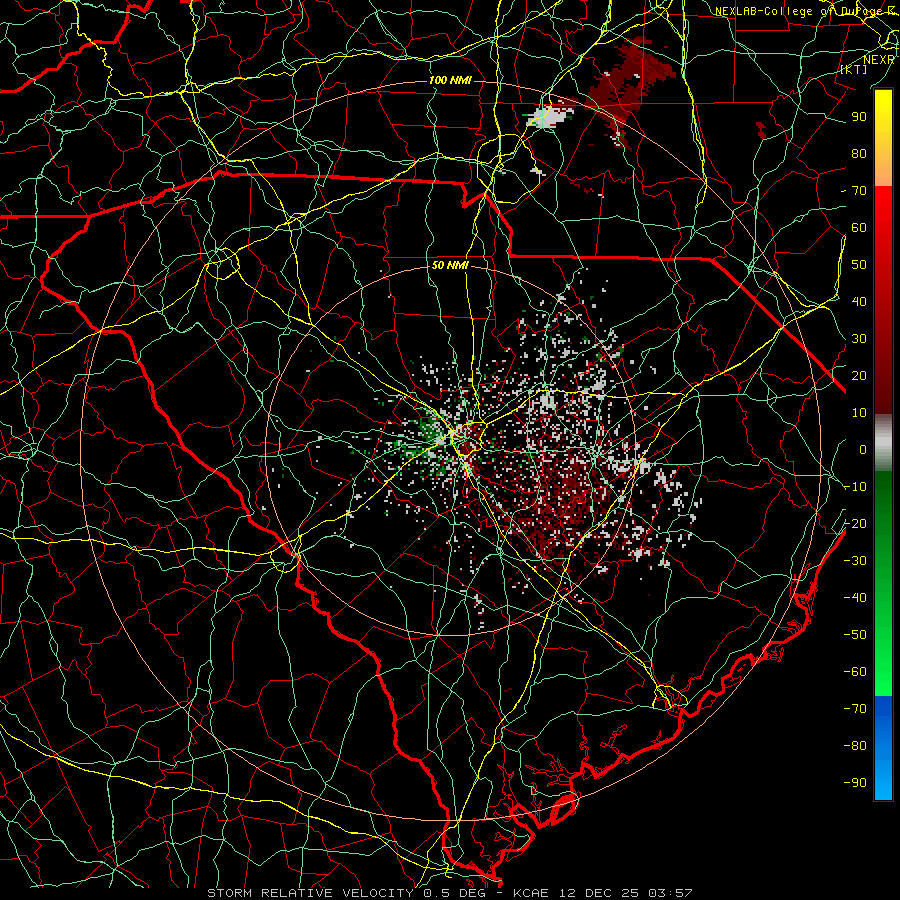Click the 50 NMI range ring label
The width and height of the screenshot is (900, 900).
[450, 265]
